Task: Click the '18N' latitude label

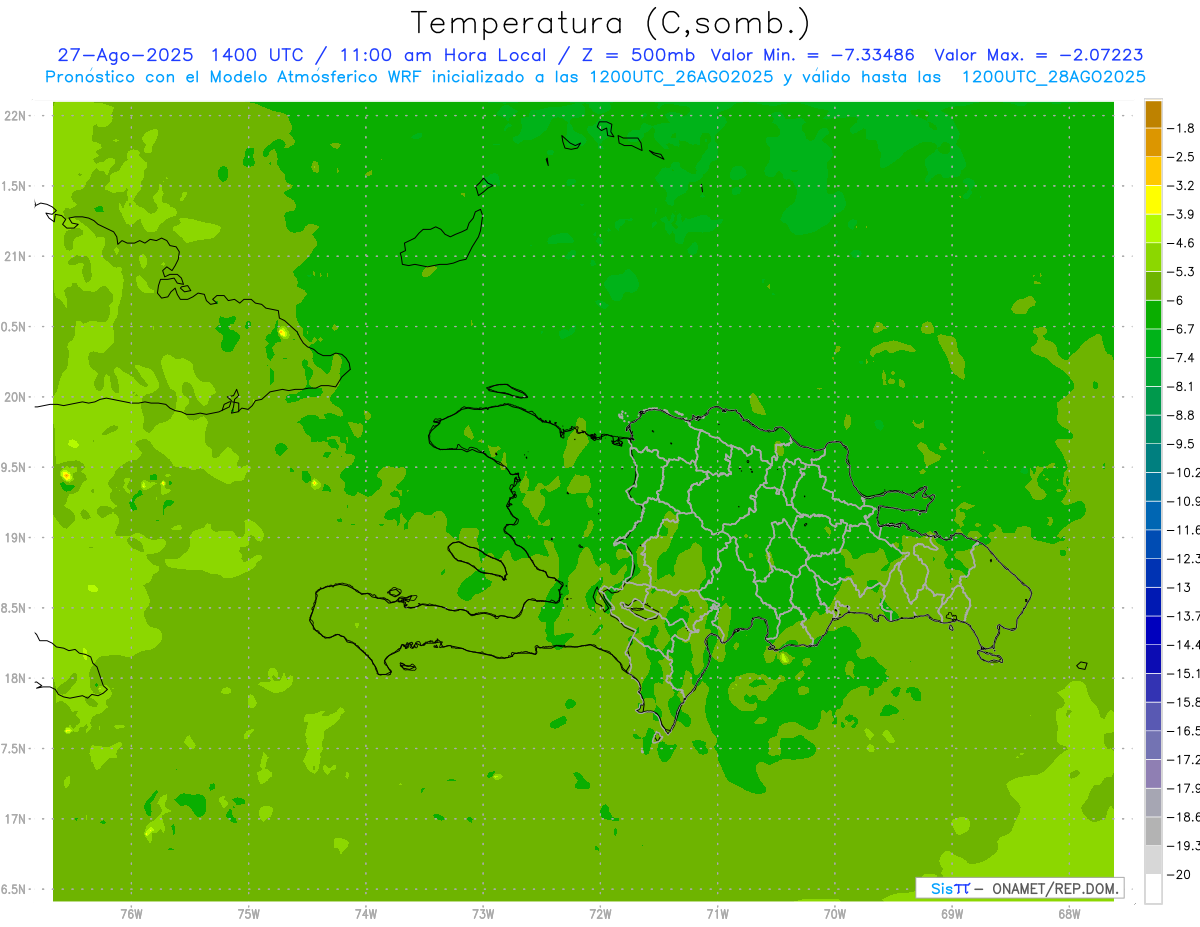Action: tap(16, 678)
